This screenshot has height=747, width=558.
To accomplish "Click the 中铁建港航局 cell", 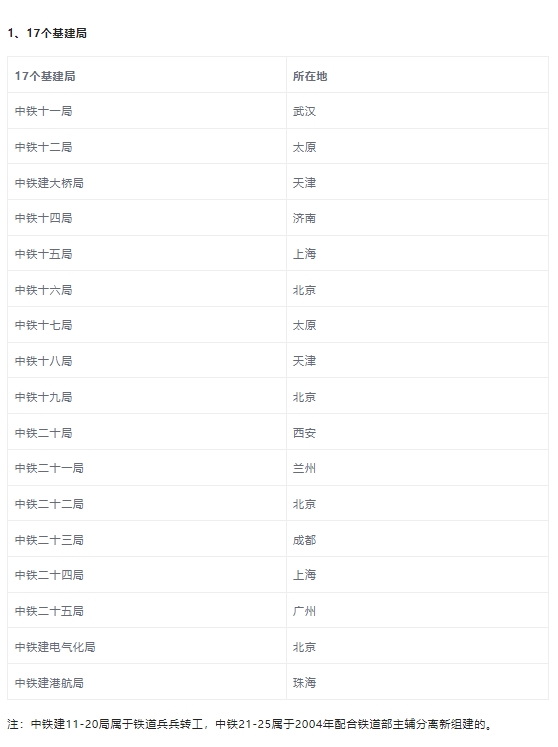I will [147, 682].
